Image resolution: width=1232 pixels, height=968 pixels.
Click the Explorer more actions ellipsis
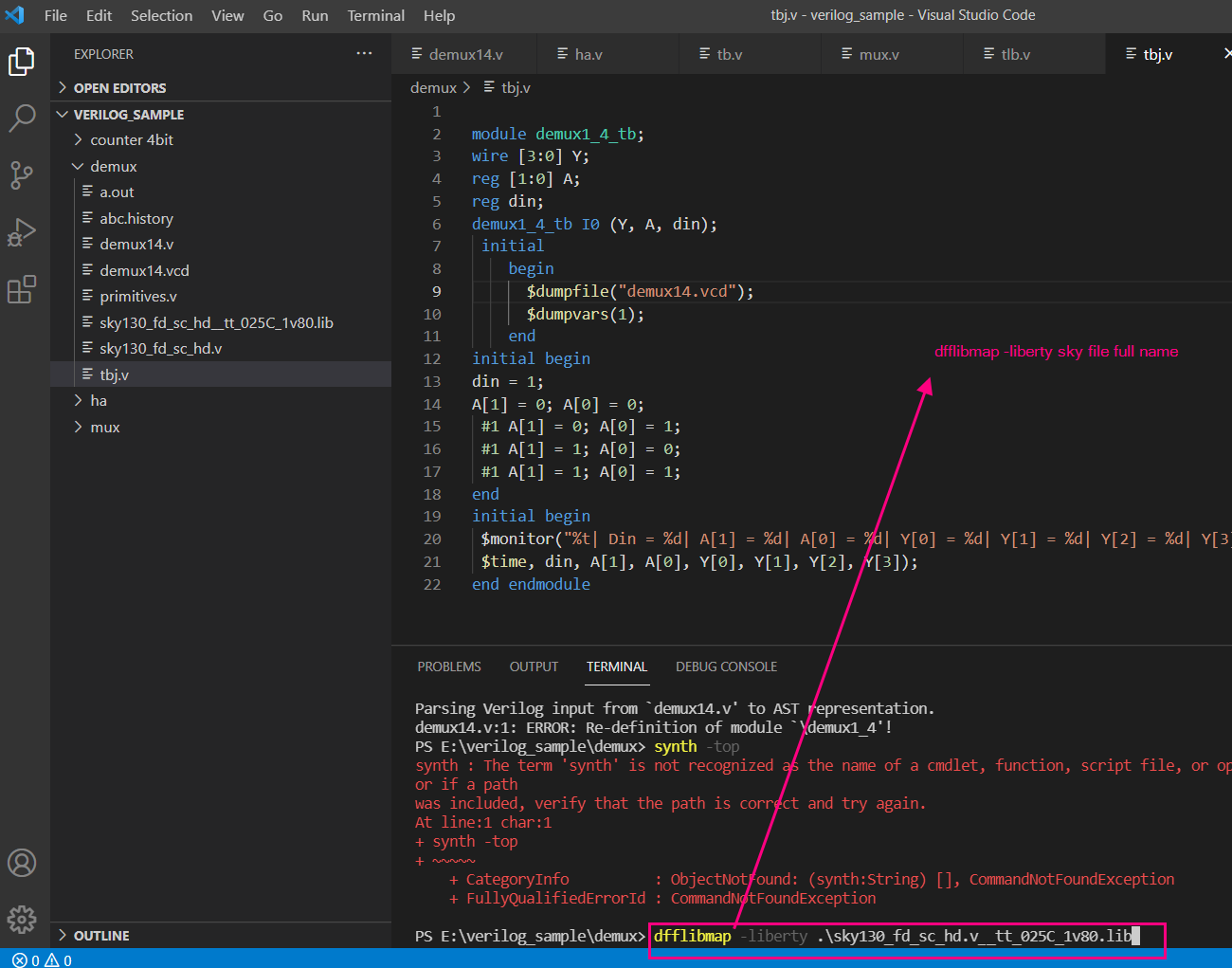364,54
